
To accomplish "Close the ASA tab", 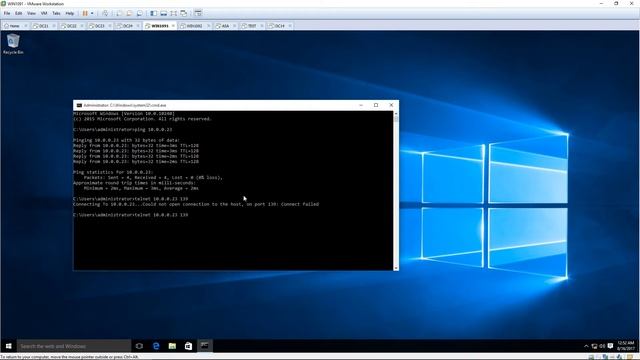I will point(234,26).
